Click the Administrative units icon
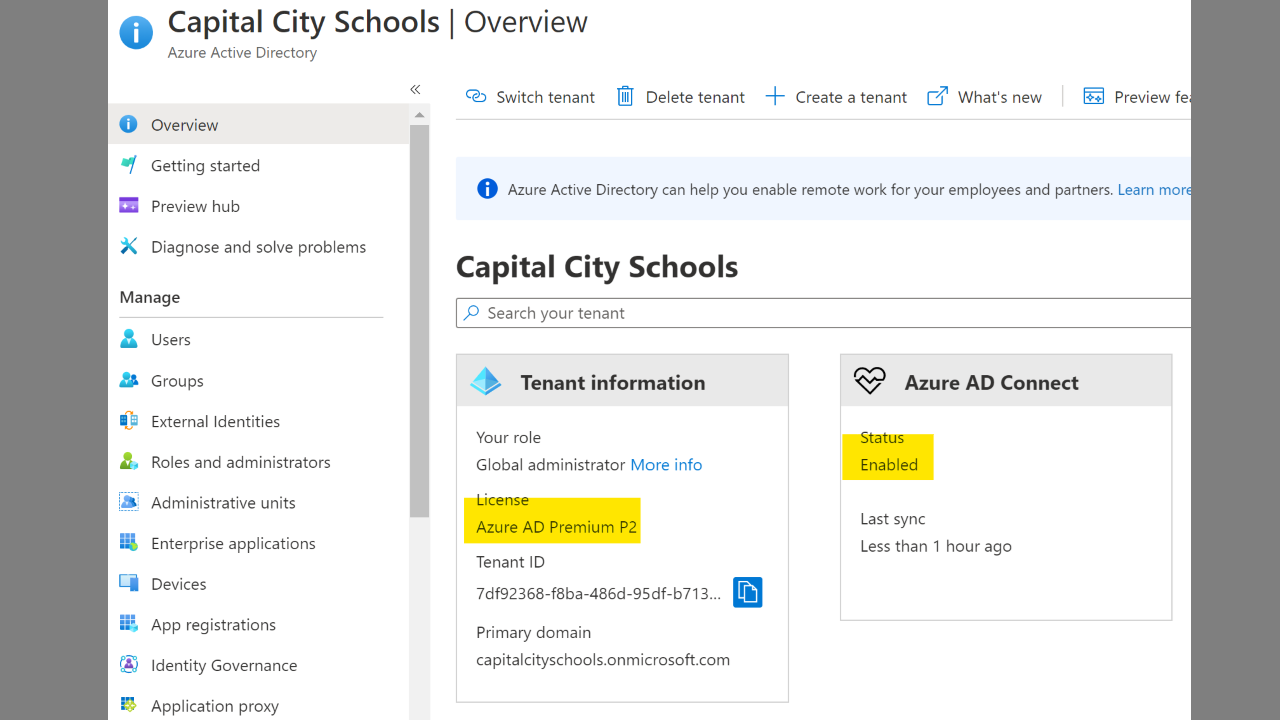The image size is (1280, 720). (128, 502)
